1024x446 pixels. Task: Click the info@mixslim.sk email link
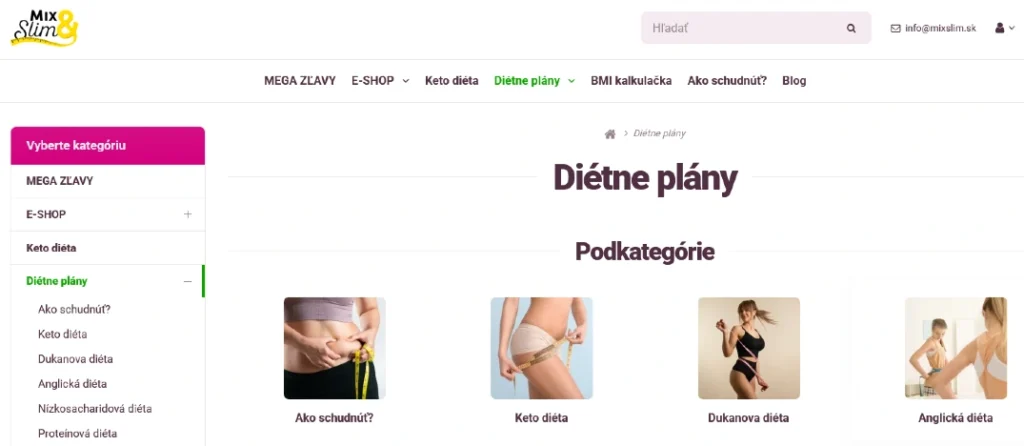(940, 28)
